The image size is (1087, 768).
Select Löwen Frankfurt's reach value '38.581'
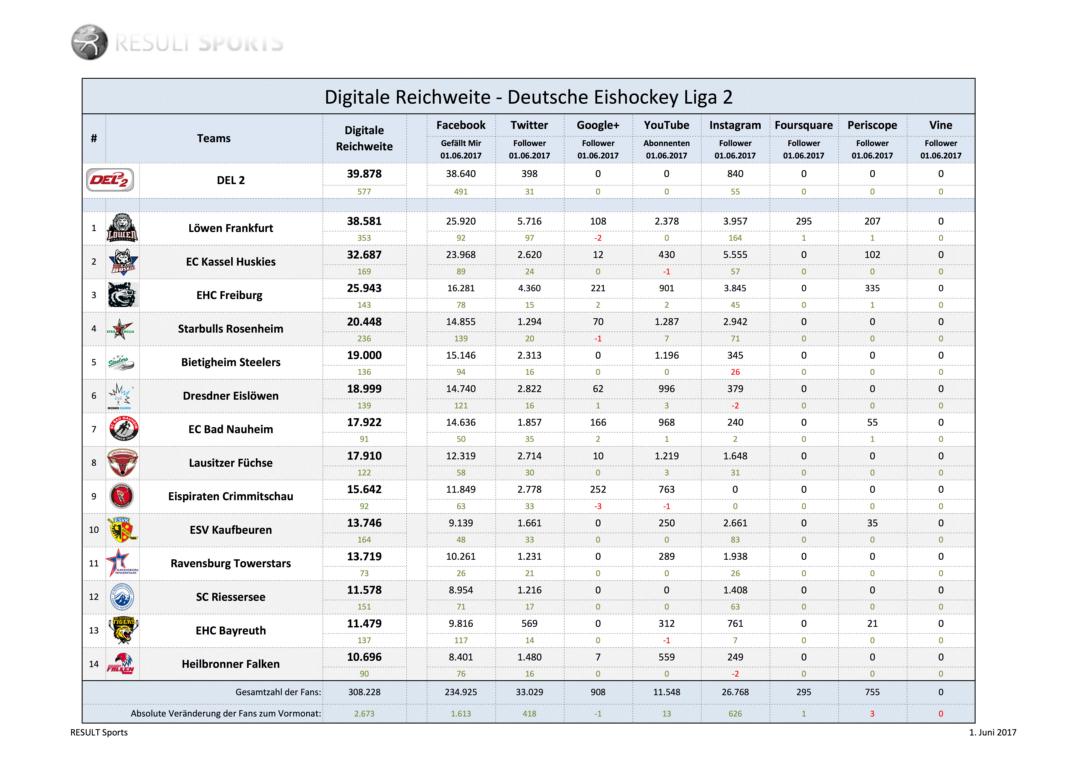coord(364,221)
